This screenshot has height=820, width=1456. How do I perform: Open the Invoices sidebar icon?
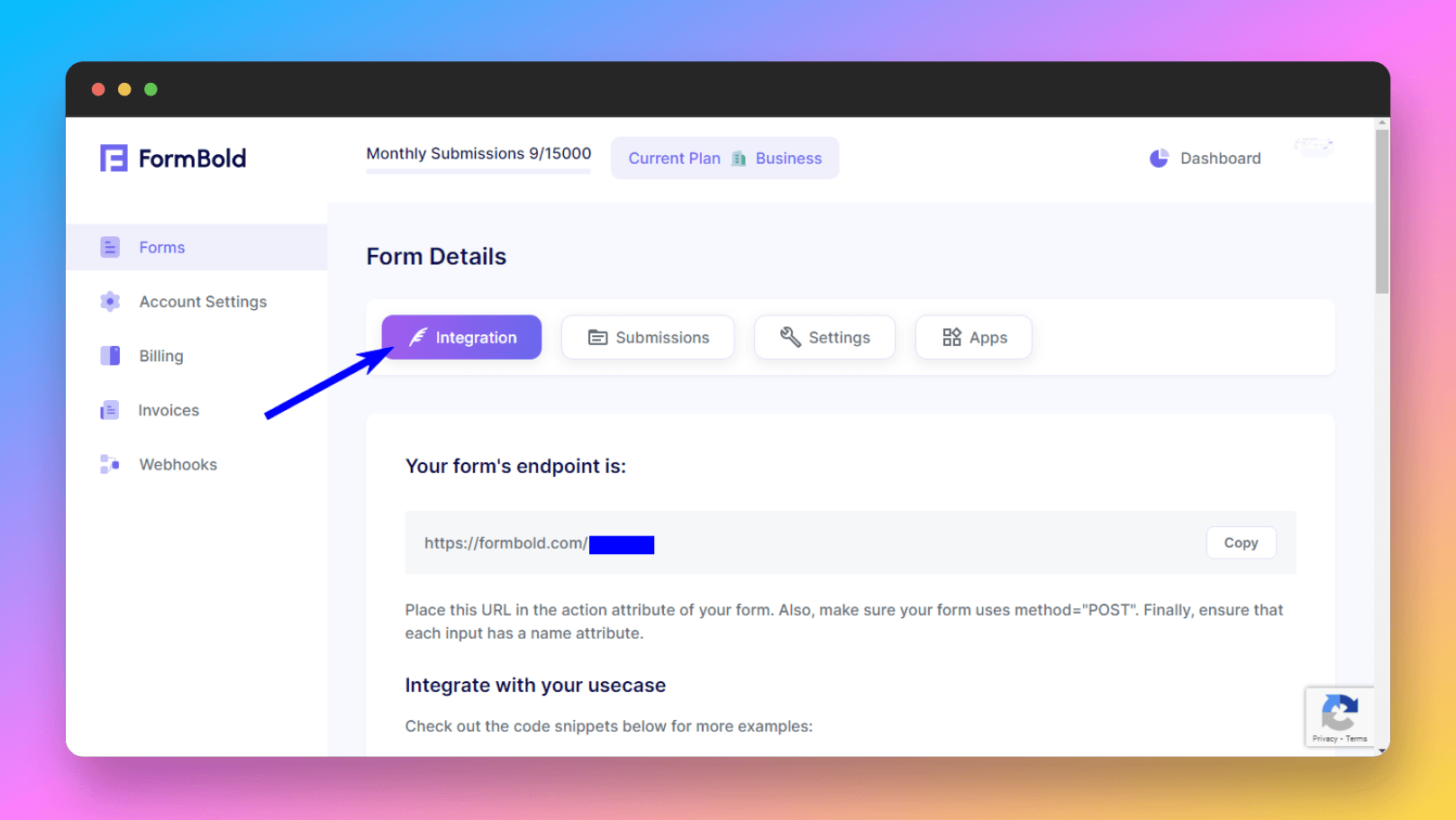tap(110, 411)
